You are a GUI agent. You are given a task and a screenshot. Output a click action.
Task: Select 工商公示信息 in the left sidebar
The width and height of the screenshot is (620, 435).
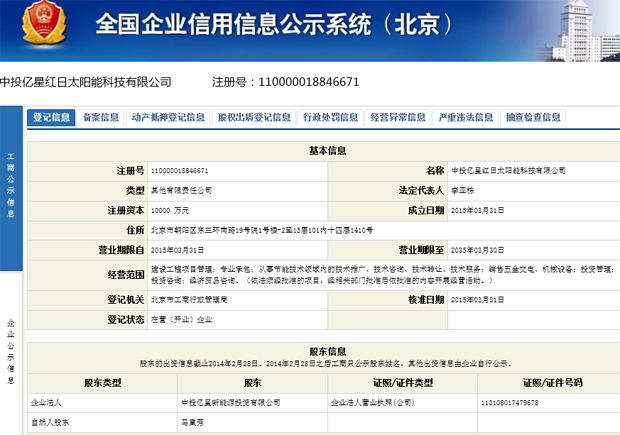[11, 185]
